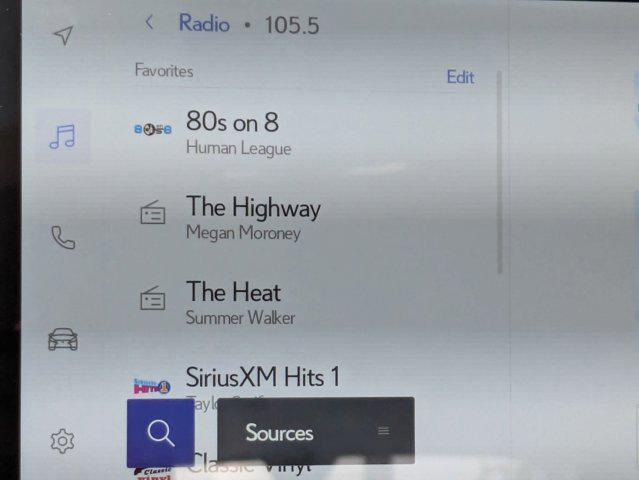Tap the Human League artist text

[x=238, y=148]
